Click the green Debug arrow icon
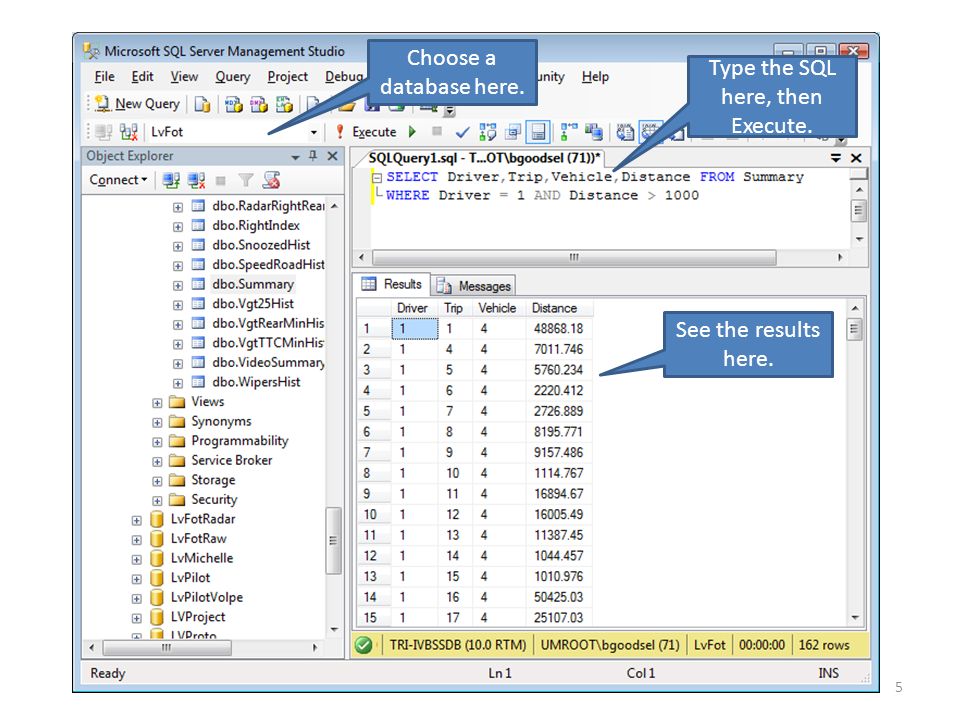Screen dimensions: 960x720 (413, 132)
